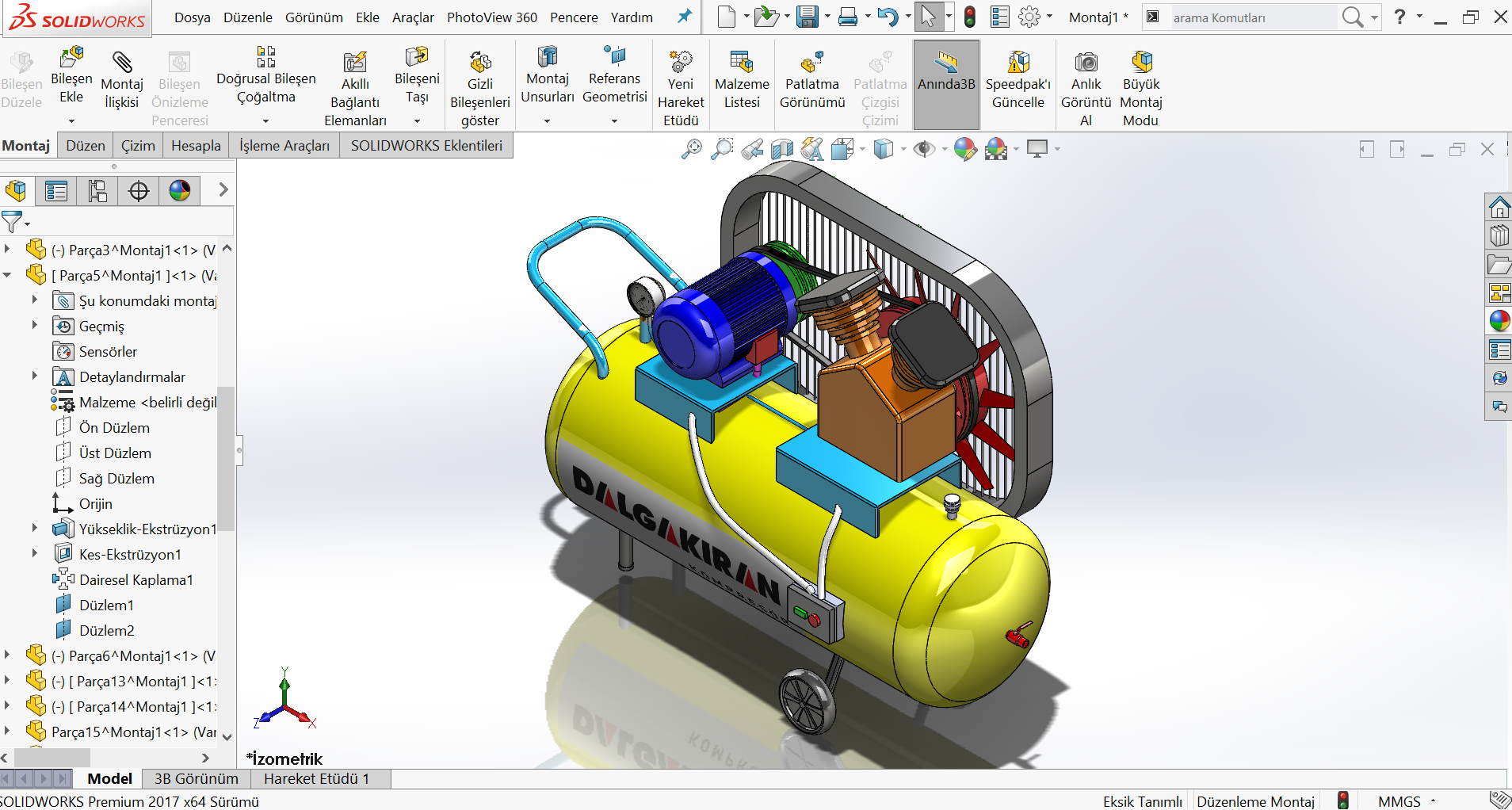
Task: Start a Yeni Hareket Etüdü
Action: (x=681, y=89)
